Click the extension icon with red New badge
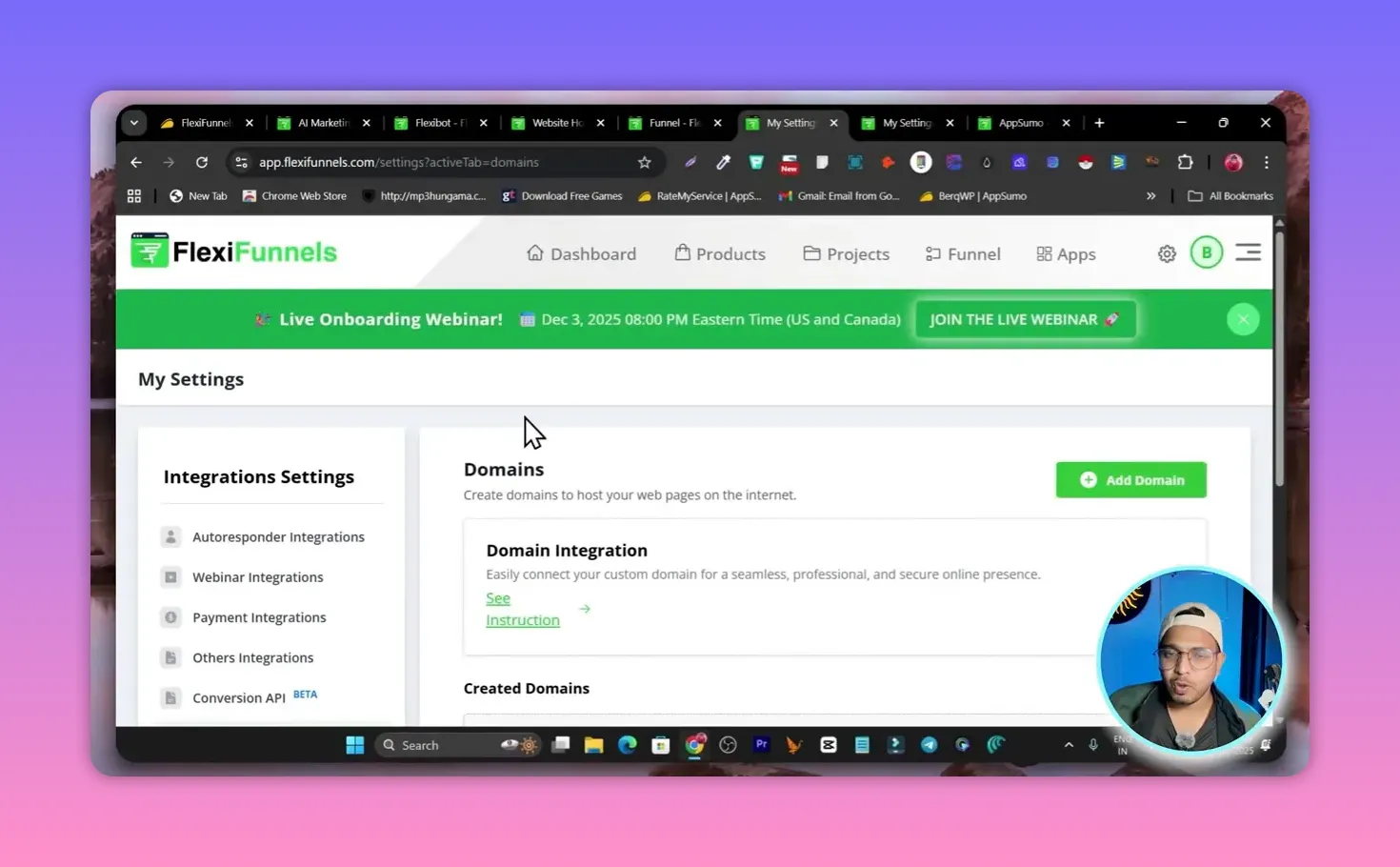 [789, 163]
